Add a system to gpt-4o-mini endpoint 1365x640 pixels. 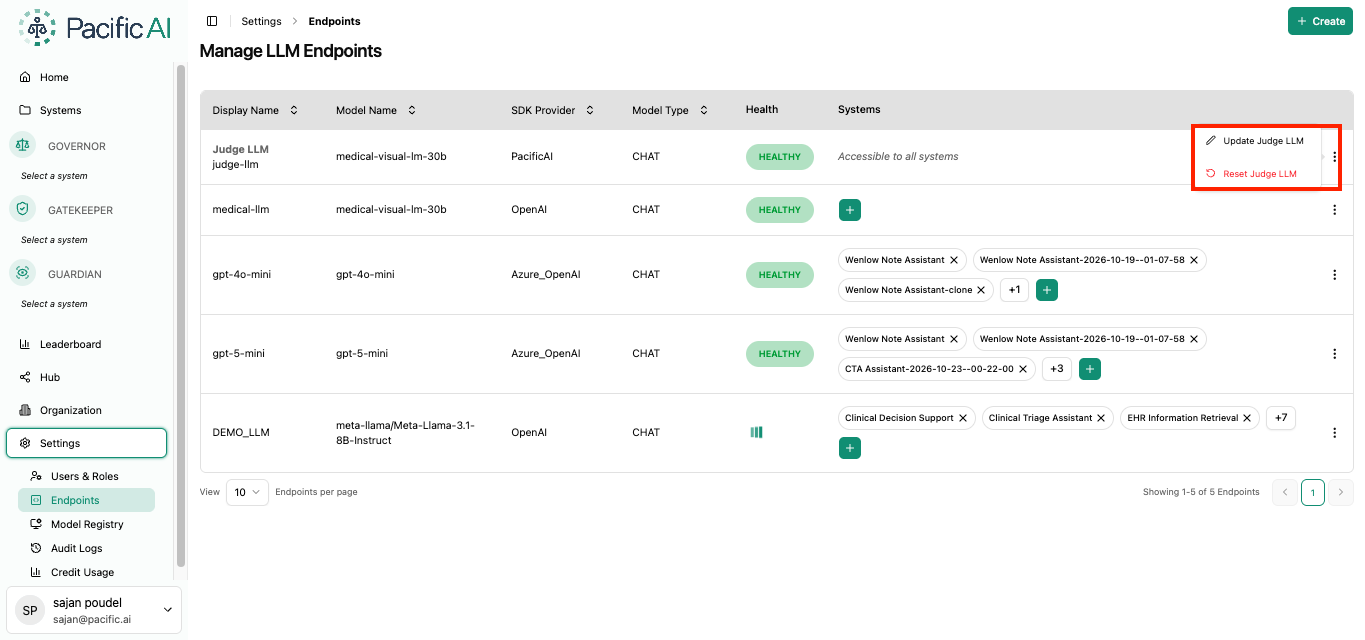click(1047, 290)
